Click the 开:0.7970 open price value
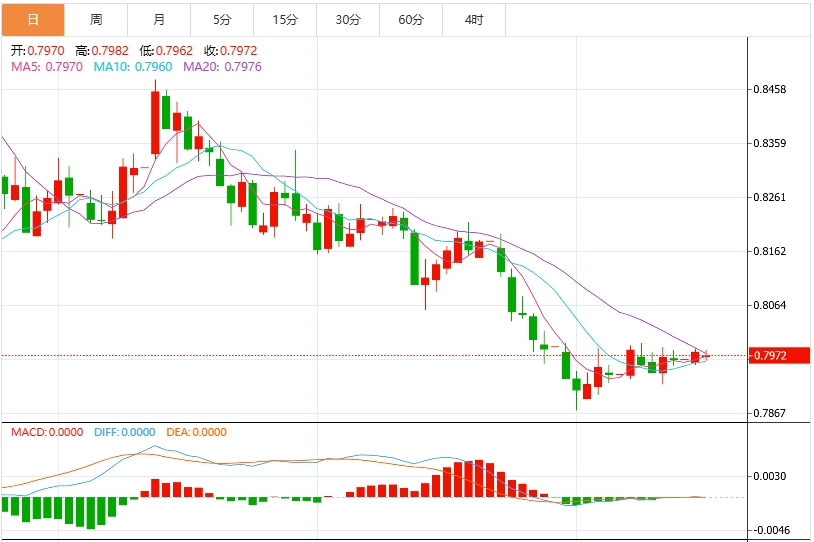This screenshot has width=814, height=542. [x=37, y=51]
